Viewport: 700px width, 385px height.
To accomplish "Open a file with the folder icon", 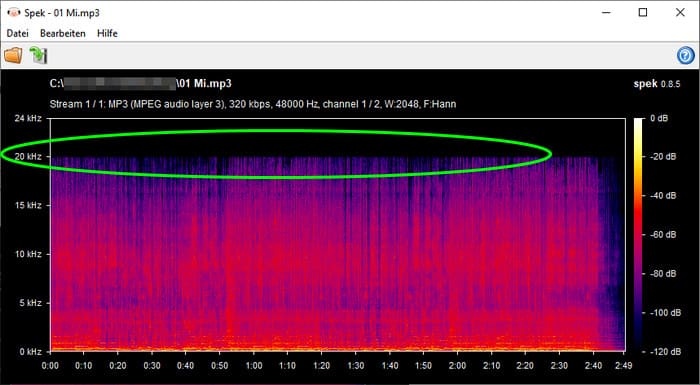I will (13, 55).
